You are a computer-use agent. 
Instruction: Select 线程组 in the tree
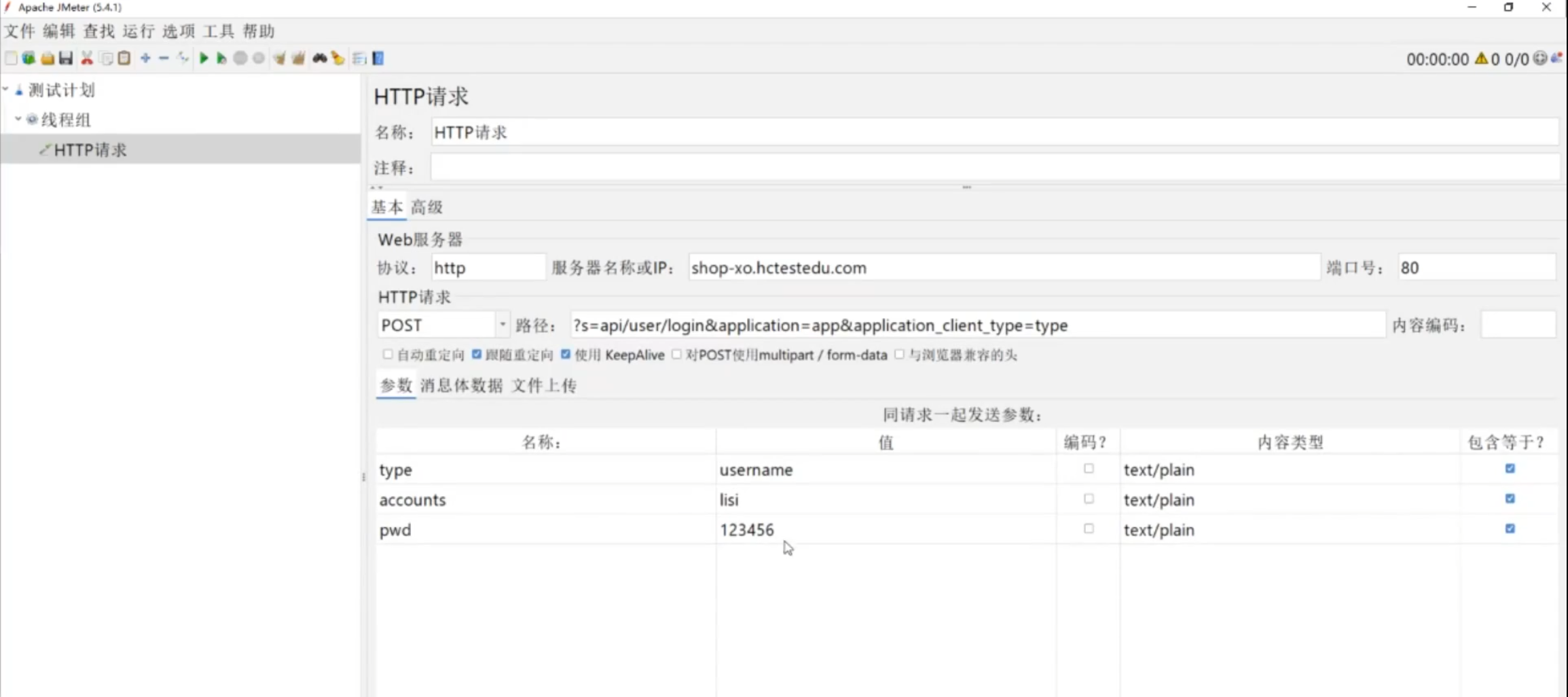66,120
